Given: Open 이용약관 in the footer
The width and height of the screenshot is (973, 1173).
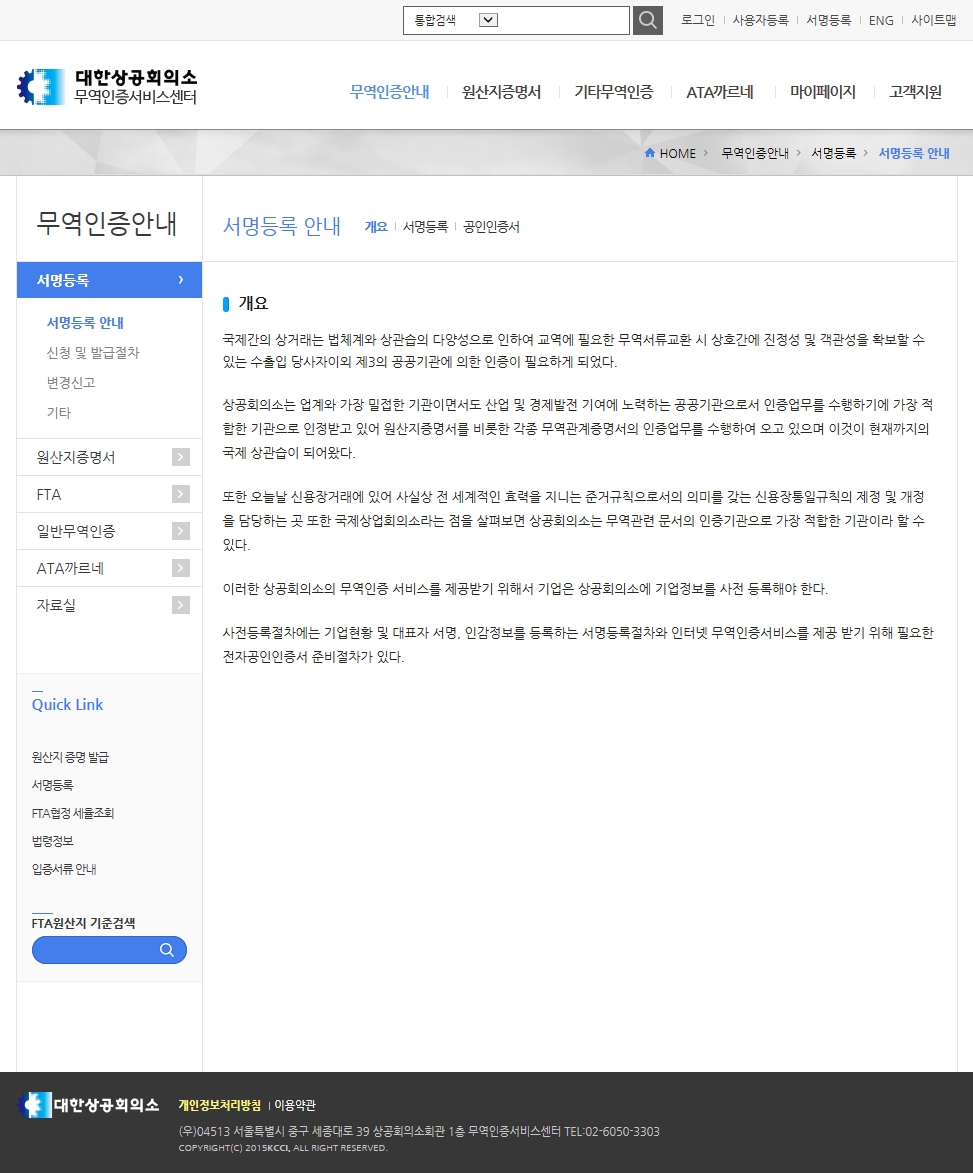Looking at the screenshot, I should [295, 1105].
